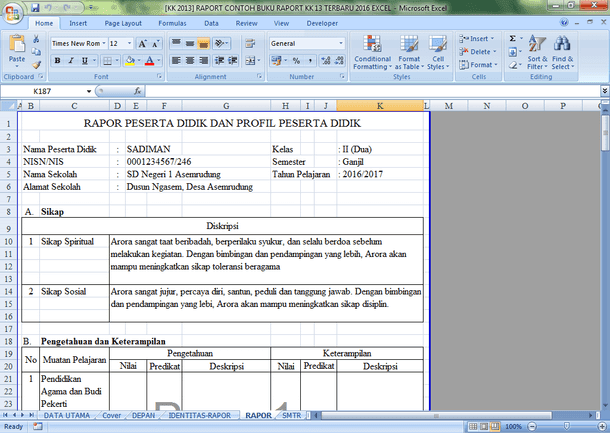The image size is (610, 433).
Task: Open the font size dropdown
Action: click(x=130, y=44)
